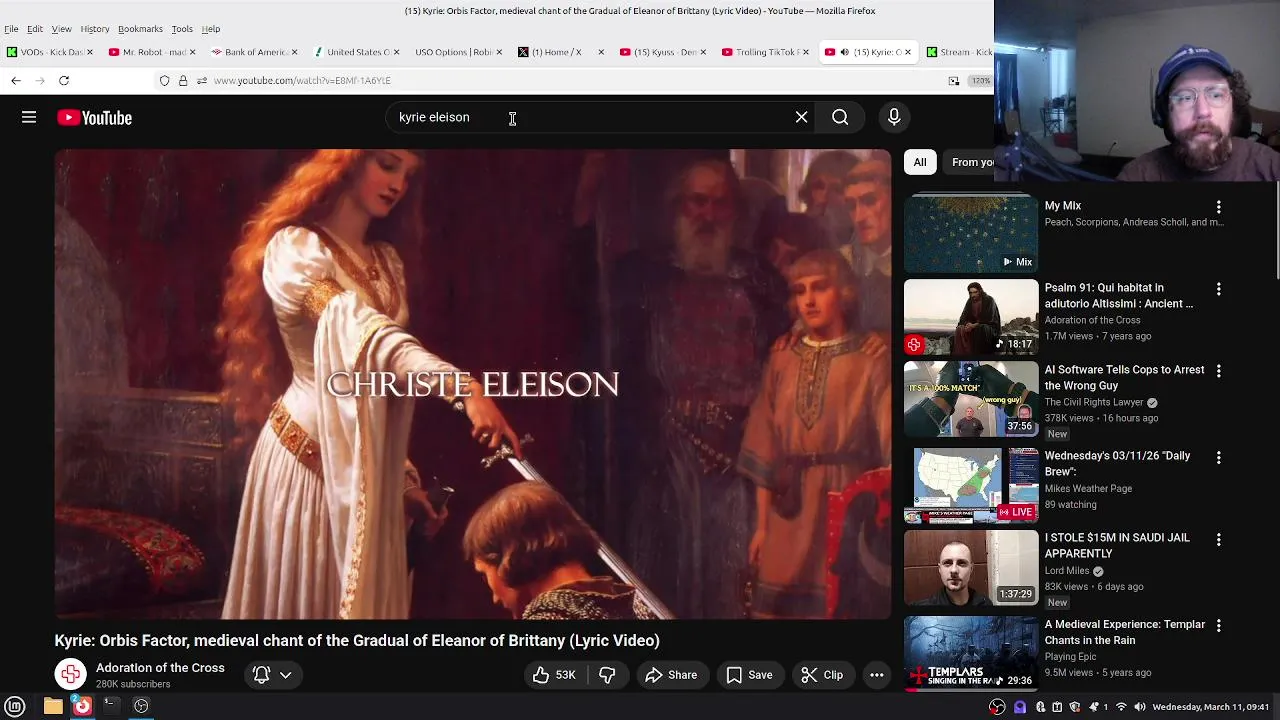Run search with the magnifier button

pyautogui.click(x=840, y=117)
